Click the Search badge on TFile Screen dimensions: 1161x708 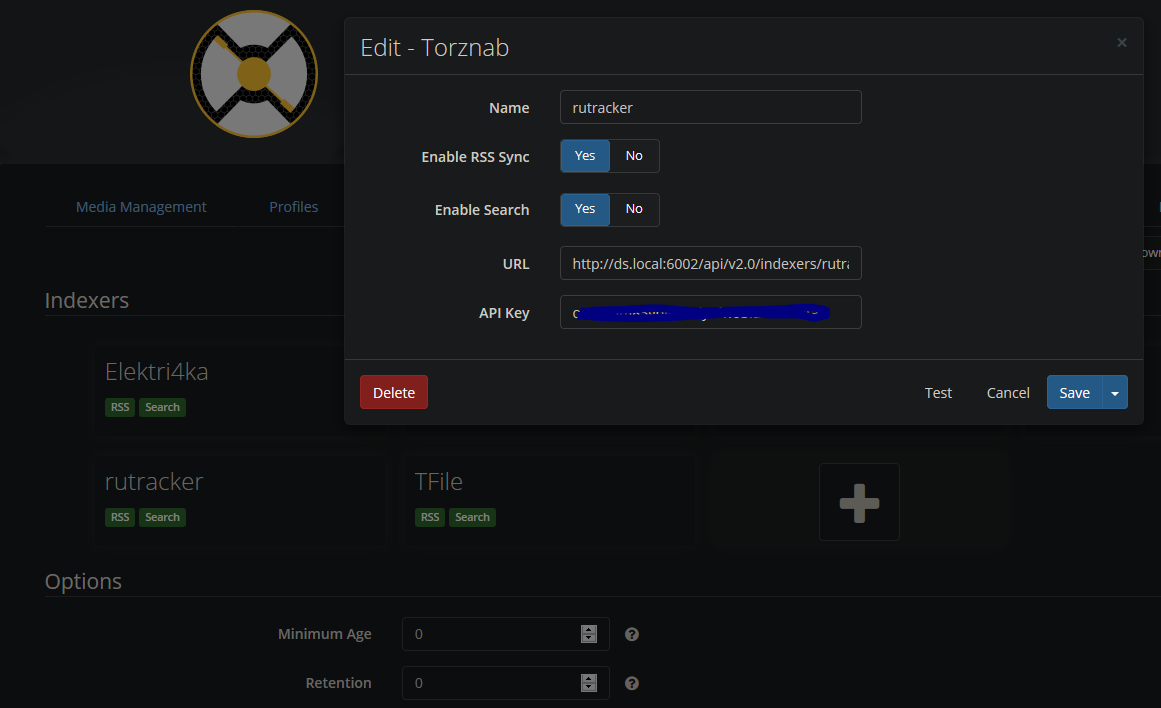click(472, 517)
